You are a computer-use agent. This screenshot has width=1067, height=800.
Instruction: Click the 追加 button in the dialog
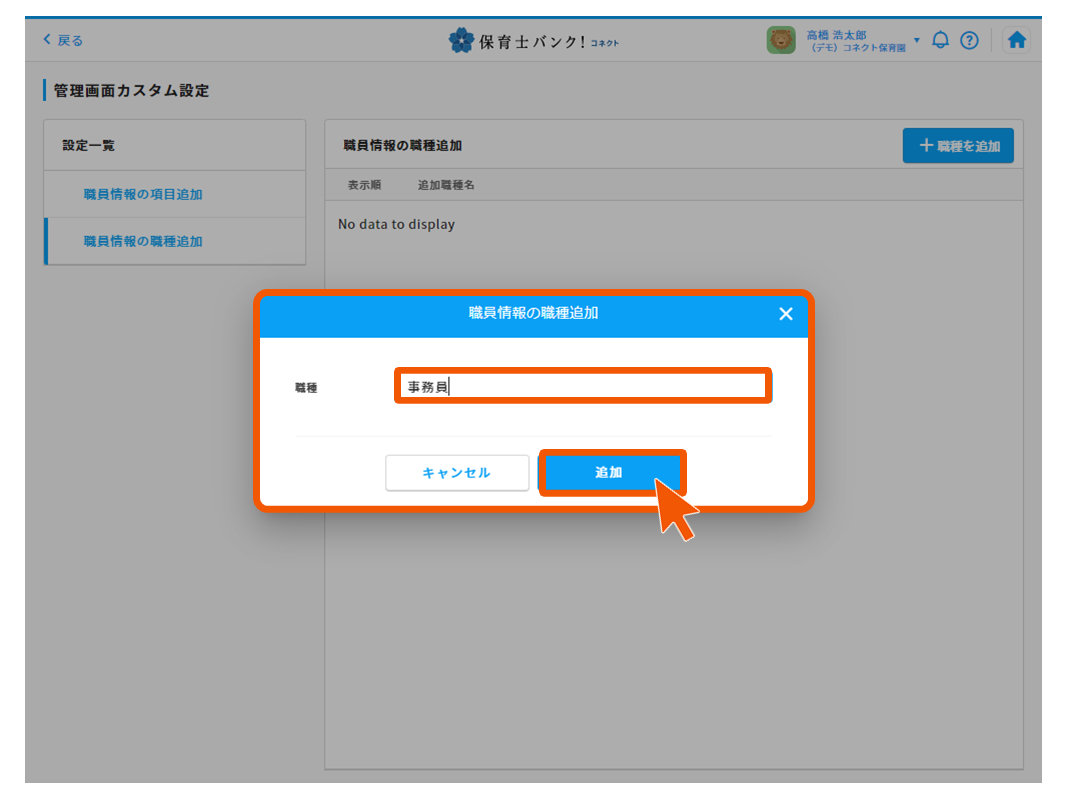click(610, 472)
